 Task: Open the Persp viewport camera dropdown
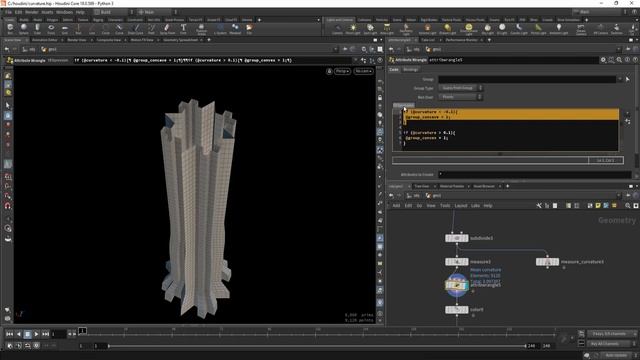[x=342, y=71]
